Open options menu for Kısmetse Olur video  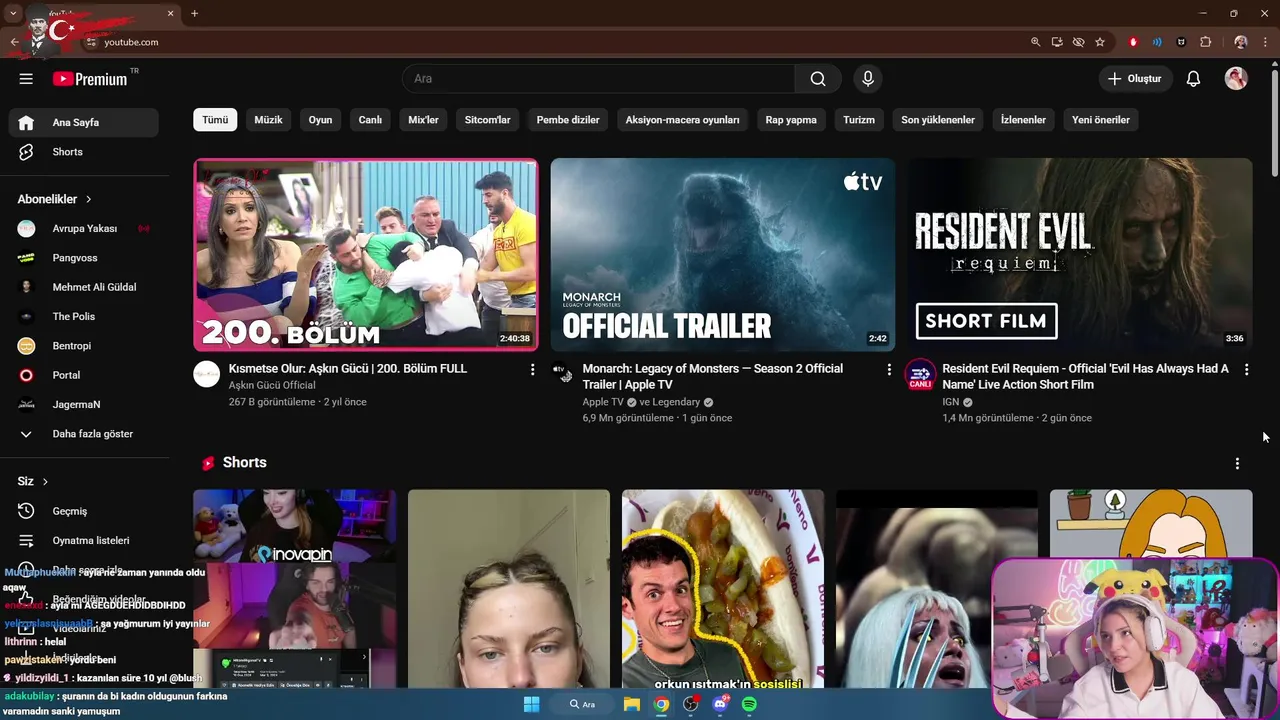coord(532,370)
